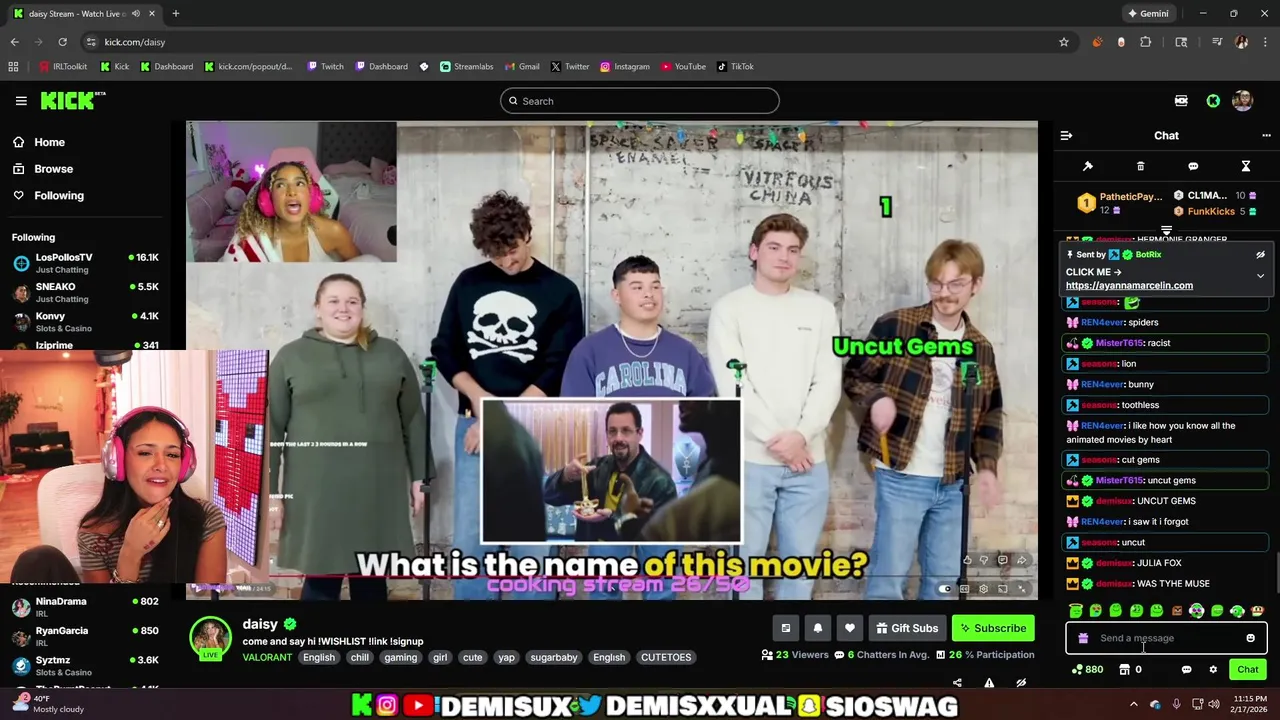Open SNEAKO channel in Following list

(85, 292)
